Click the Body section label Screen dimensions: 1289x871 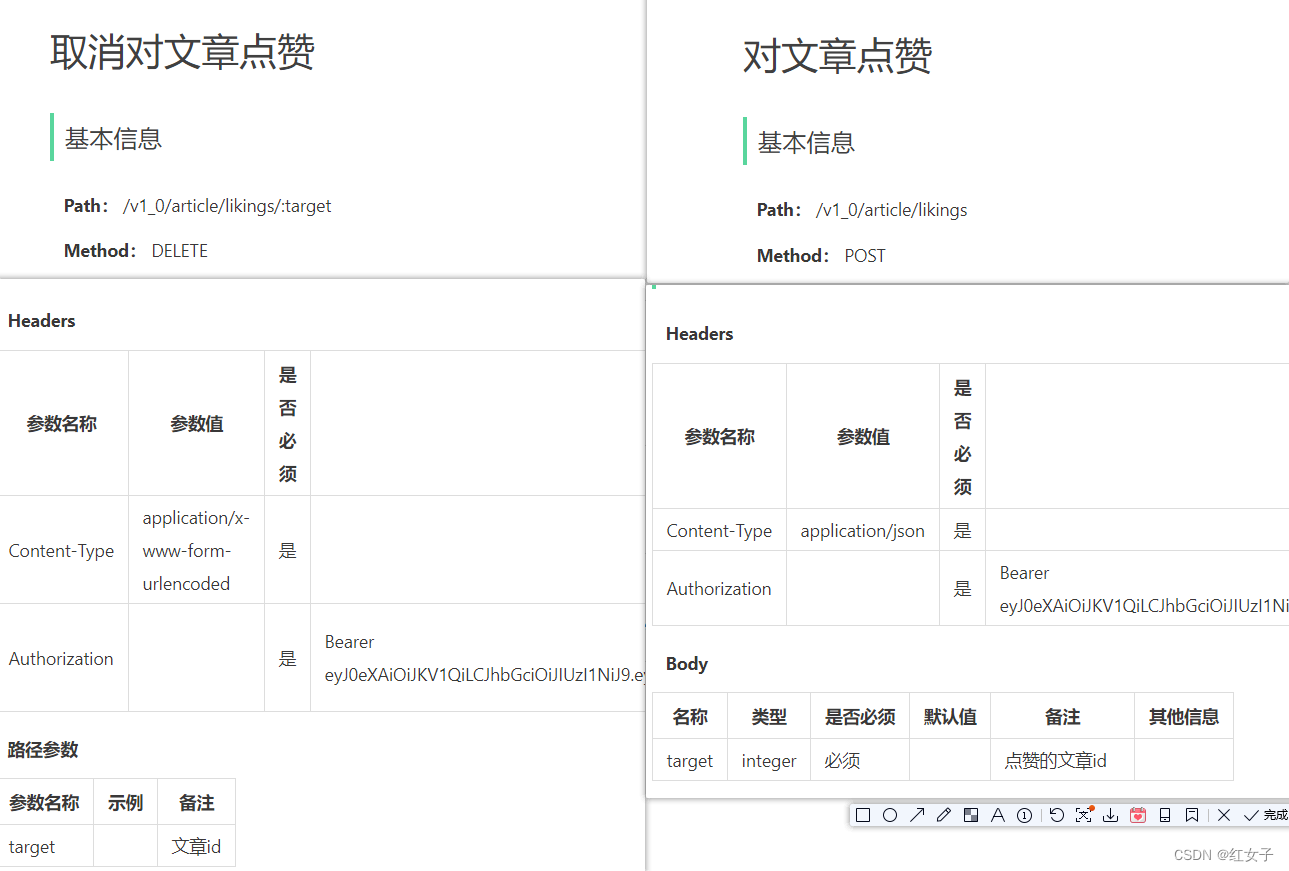[687, 664]
